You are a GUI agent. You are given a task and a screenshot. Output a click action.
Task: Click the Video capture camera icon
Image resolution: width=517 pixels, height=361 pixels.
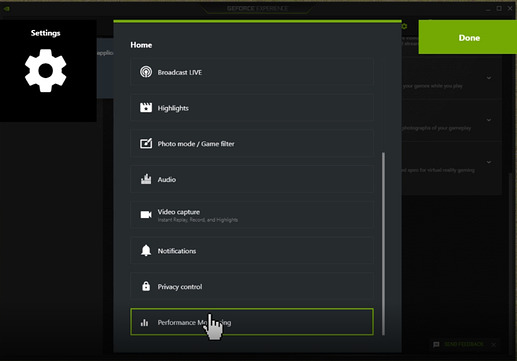[x=146, y=215]
